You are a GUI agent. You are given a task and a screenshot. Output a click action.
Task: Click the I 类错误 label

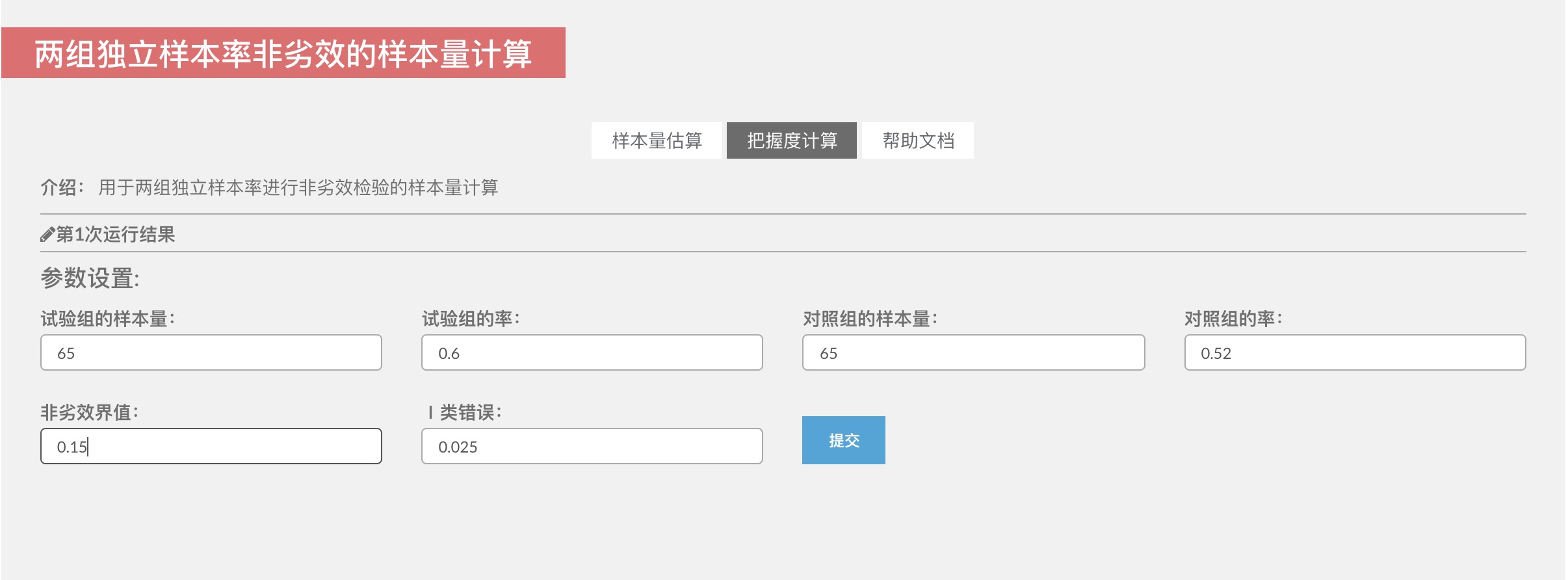tap(465, 412)
